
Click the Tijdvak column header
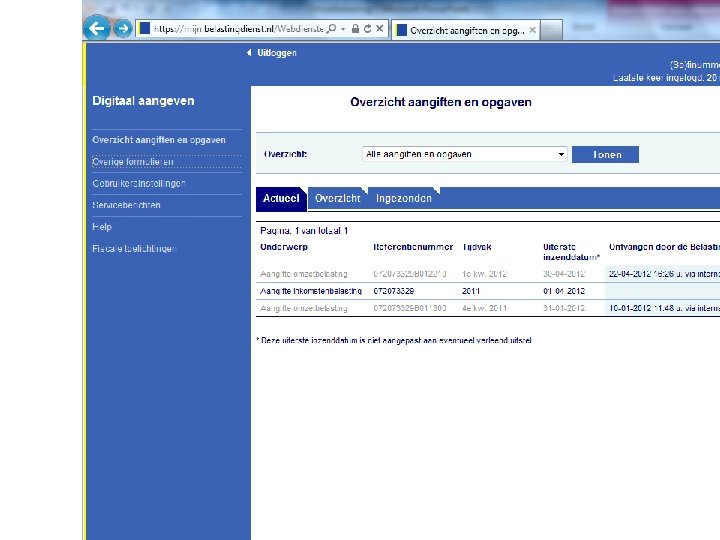(477, 247)
